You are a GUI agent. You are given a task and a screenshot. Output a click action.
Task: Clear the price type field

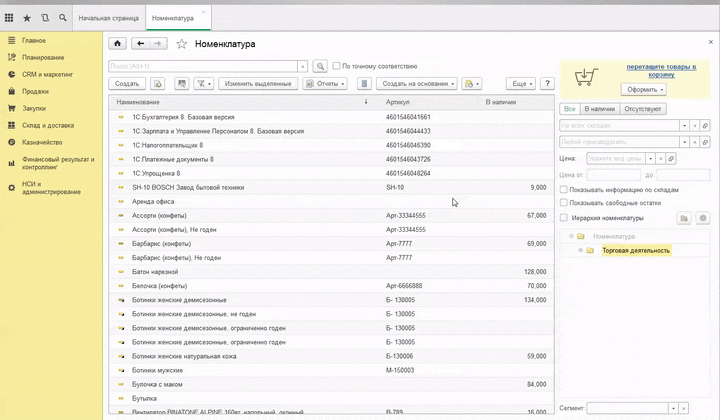661,159
